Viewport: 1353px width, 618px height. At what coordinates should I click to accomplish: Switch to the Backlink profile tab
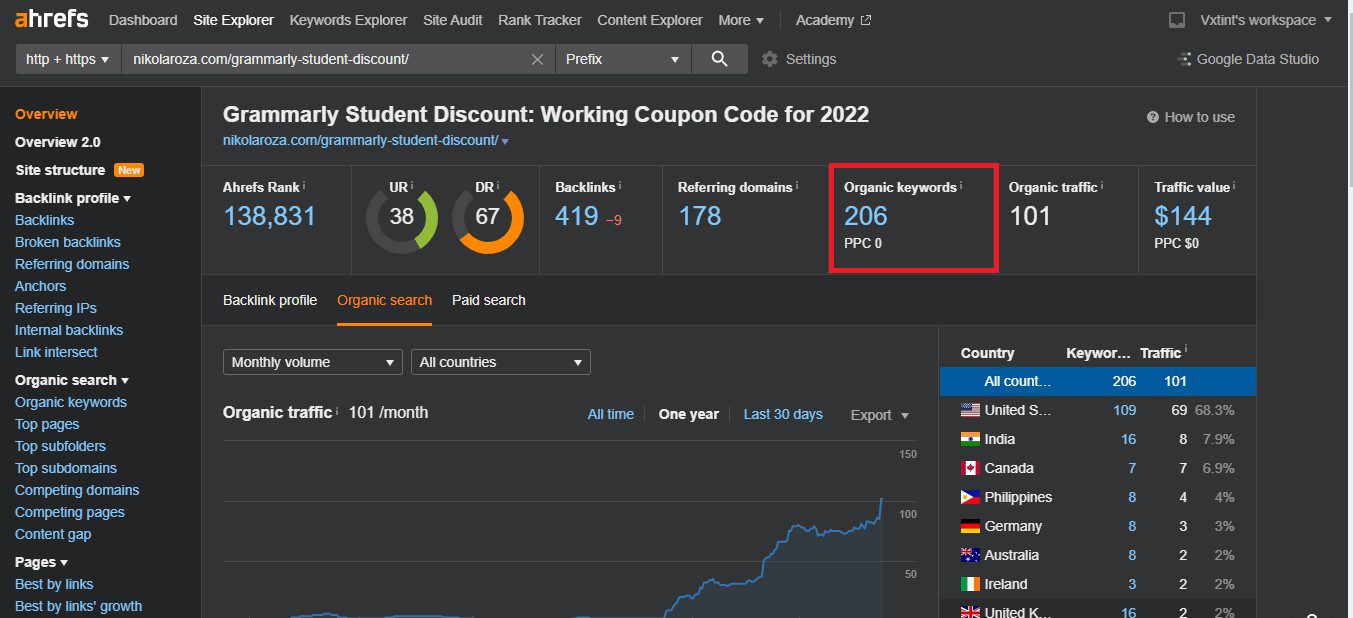(x=270, y=300)
